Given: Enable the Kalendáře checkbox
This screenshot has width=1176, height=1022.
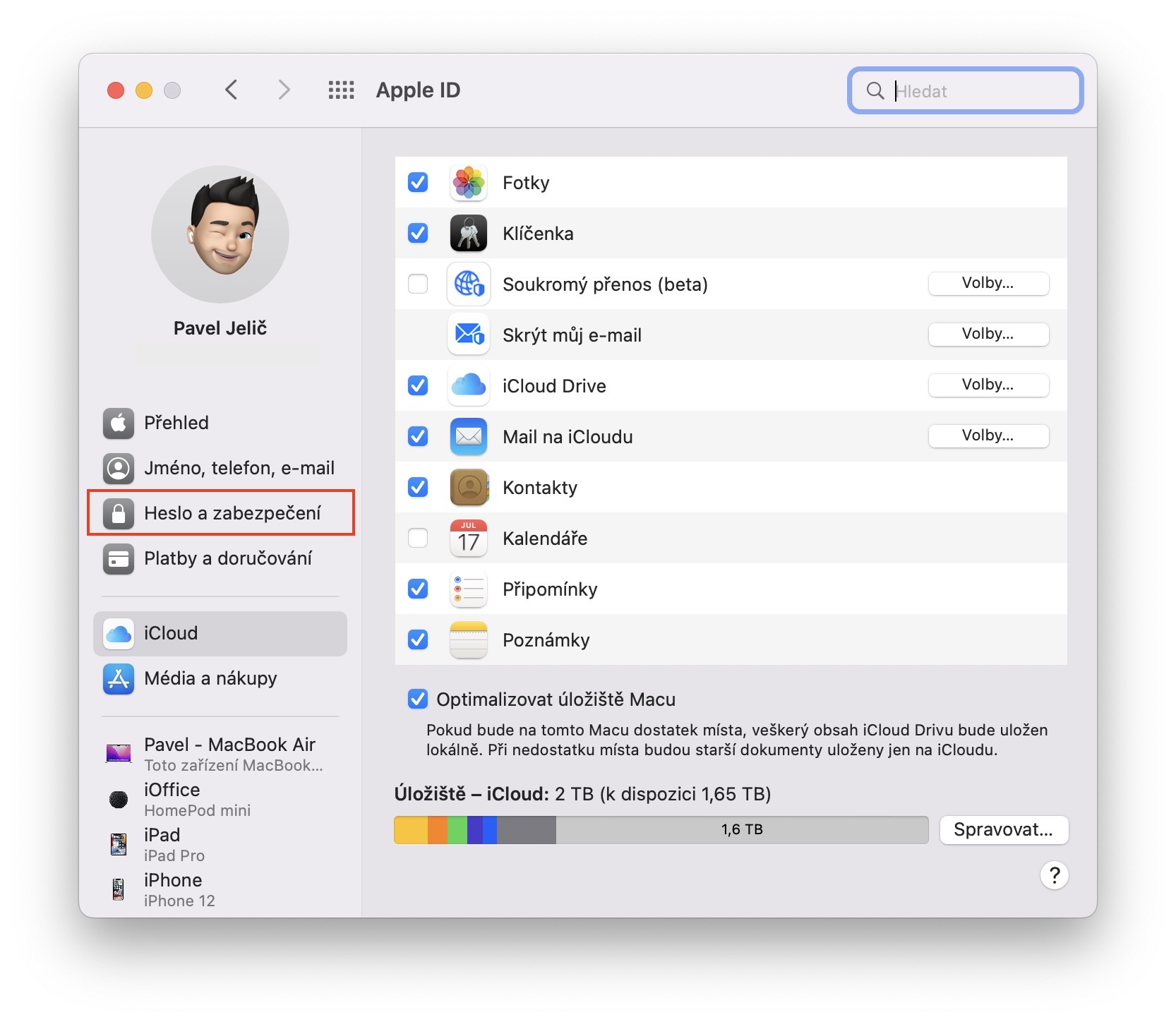Looking at the screenshot, I should point(418,539).
